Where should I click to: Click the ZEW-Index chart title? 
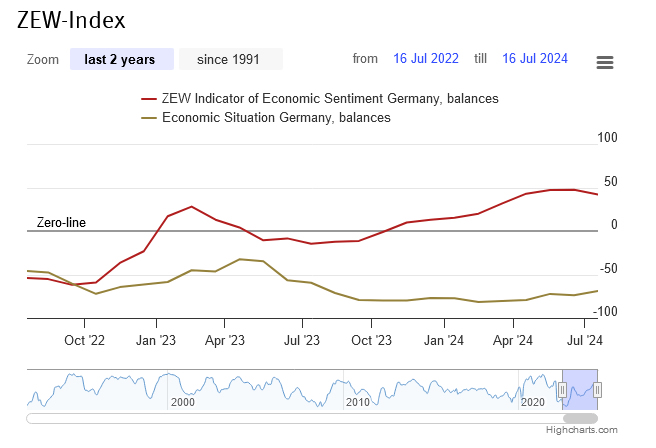coord(72,20)
